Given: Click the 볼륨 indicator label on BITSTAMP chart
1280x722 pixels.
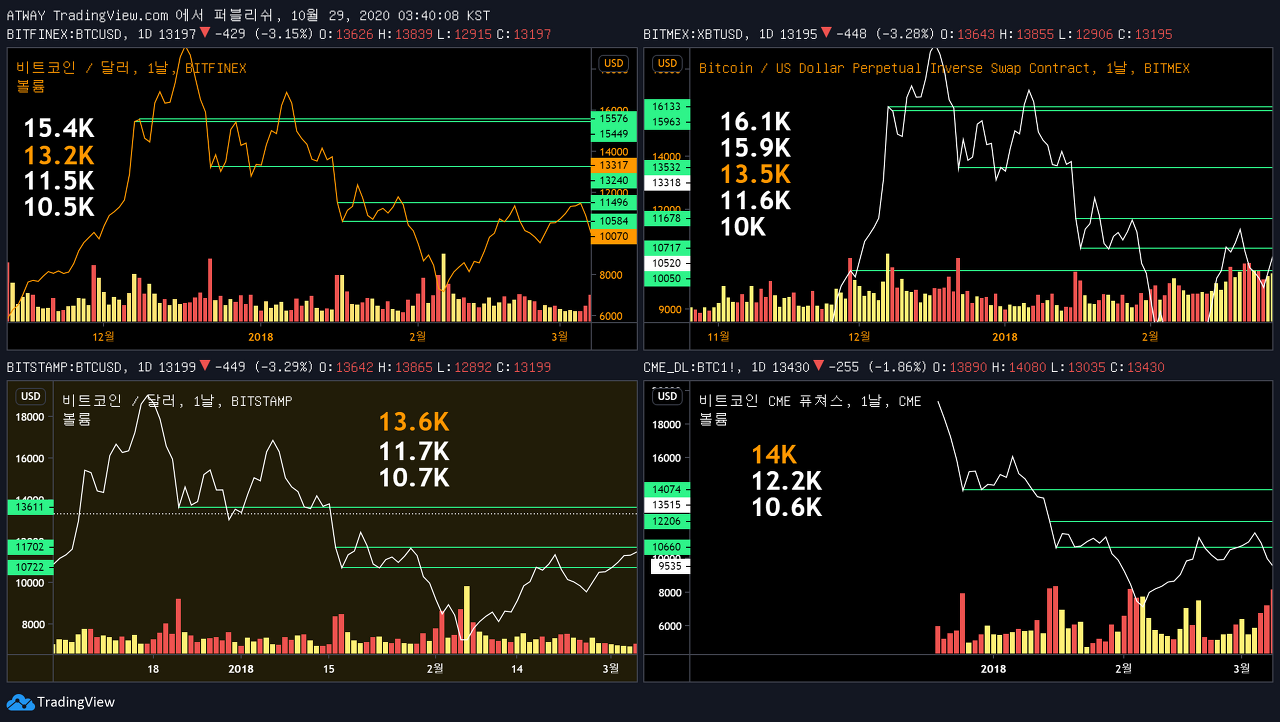Looking at the screenshot, I should click(76, 419).
